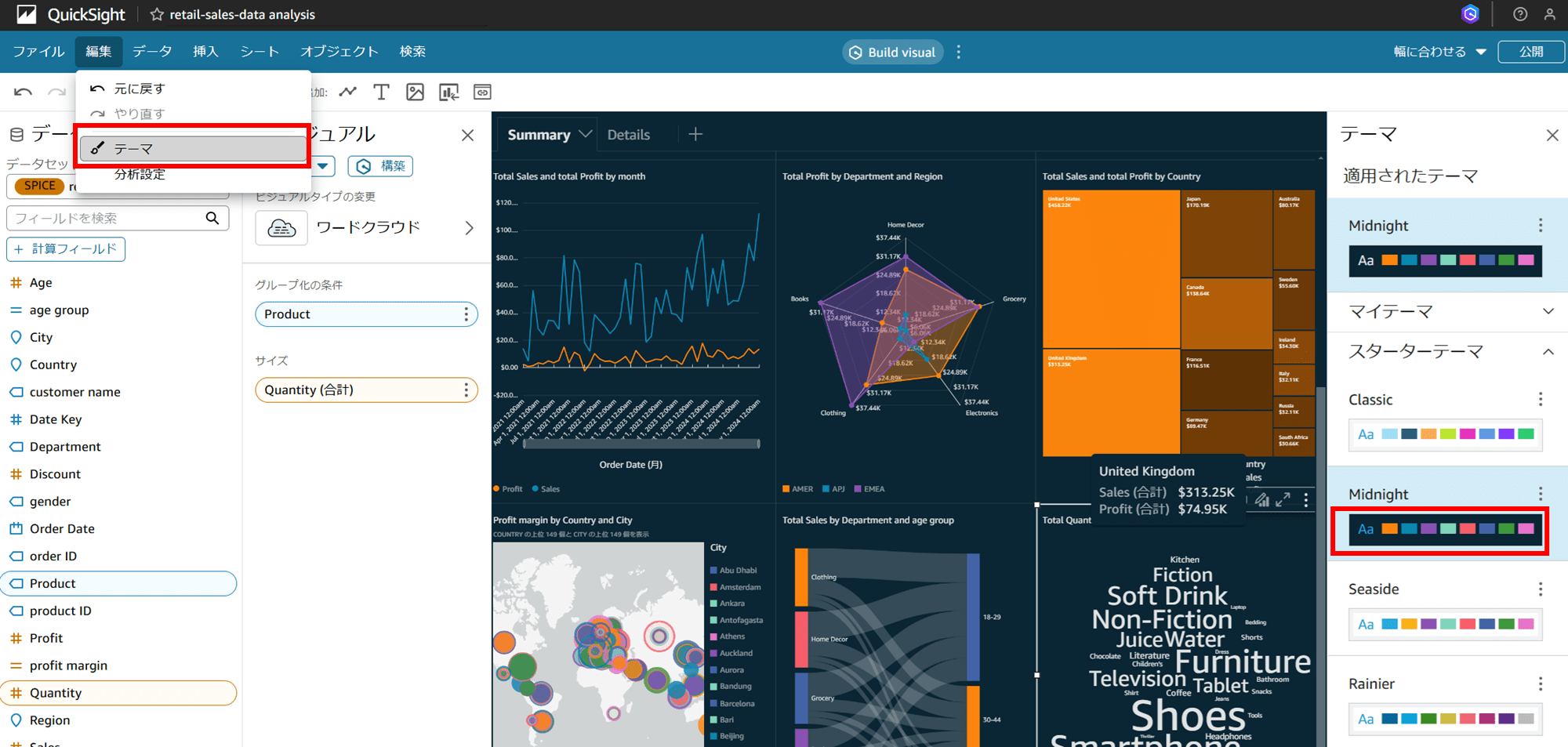Select the Quantity field in list
The height and width of the screenshot is (747, 1568).
(x=118, y=693)
